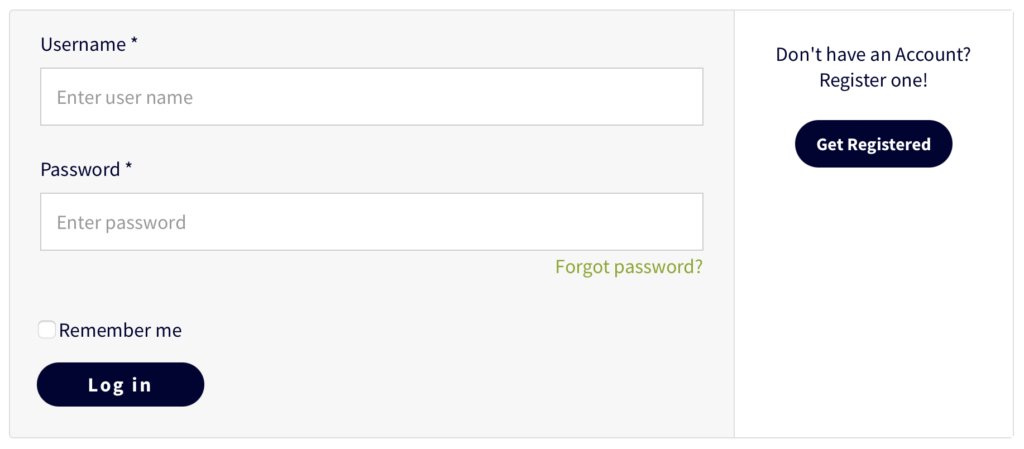Open the Forgot password? link
Viewport: 1024px width, 449px height.
point(629,267)
